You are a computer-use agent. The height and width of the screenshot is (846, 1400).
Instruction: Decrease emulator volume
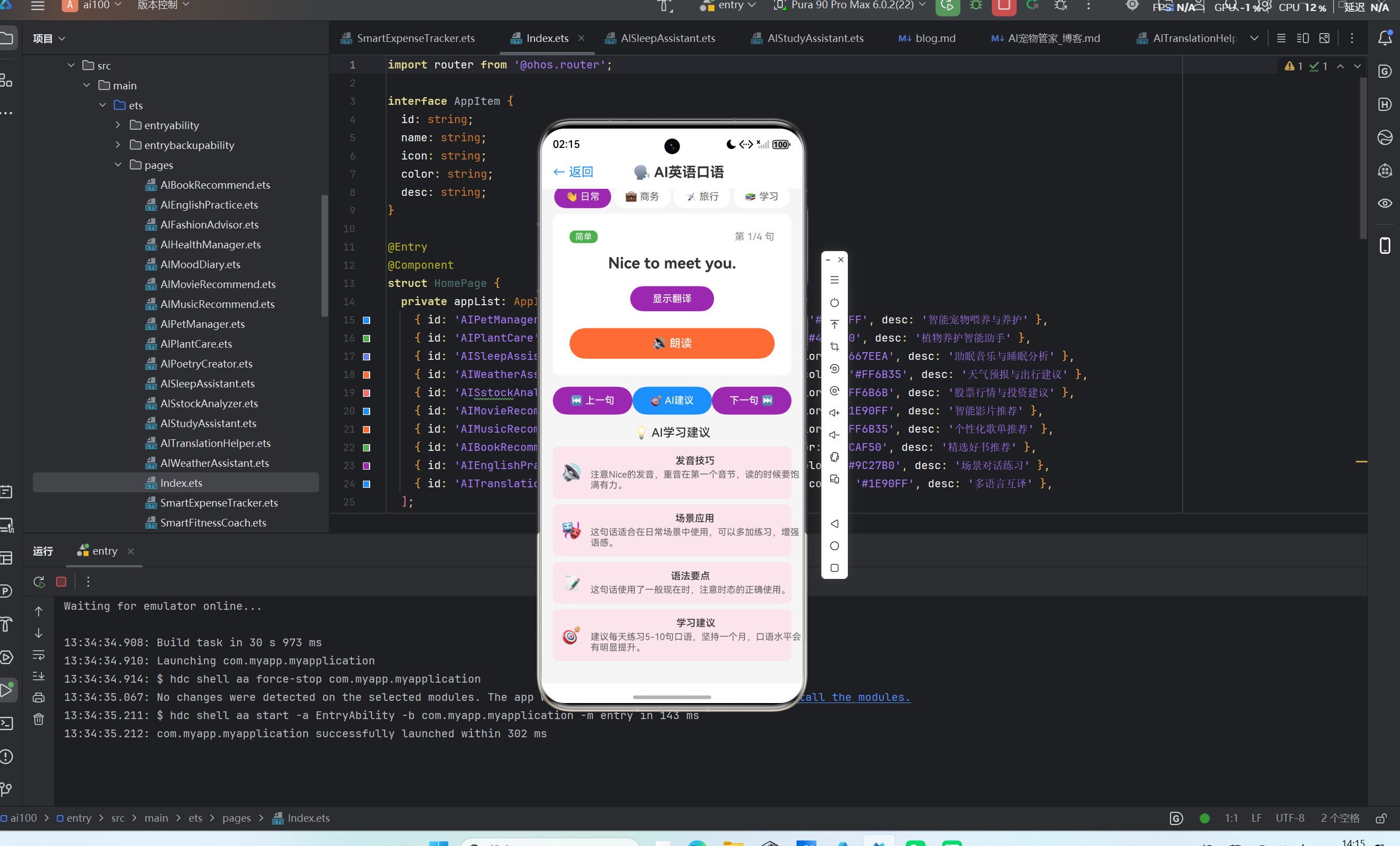point(834,435)
